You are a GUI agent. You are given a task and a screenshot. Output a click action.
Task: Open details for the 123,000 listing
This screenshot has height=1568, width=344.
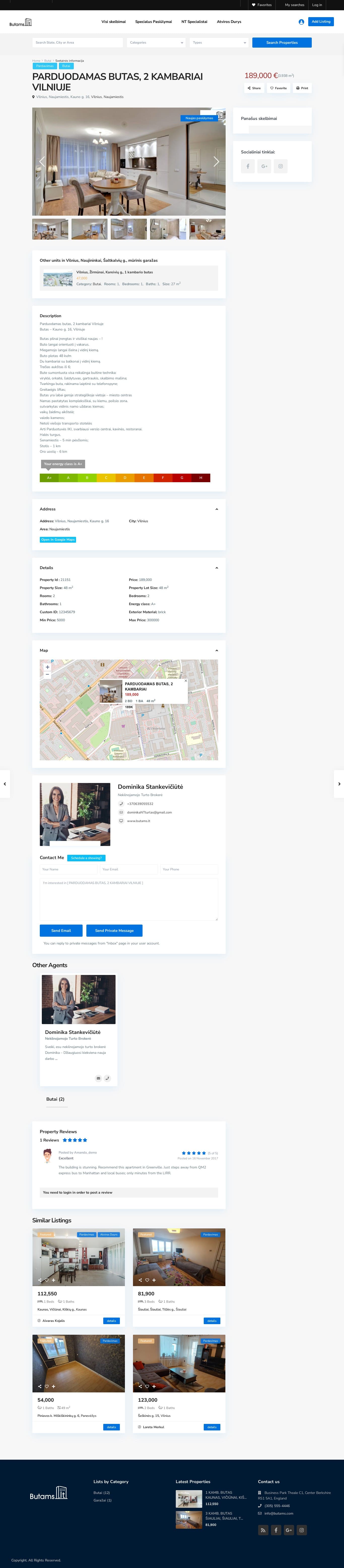212,1427
